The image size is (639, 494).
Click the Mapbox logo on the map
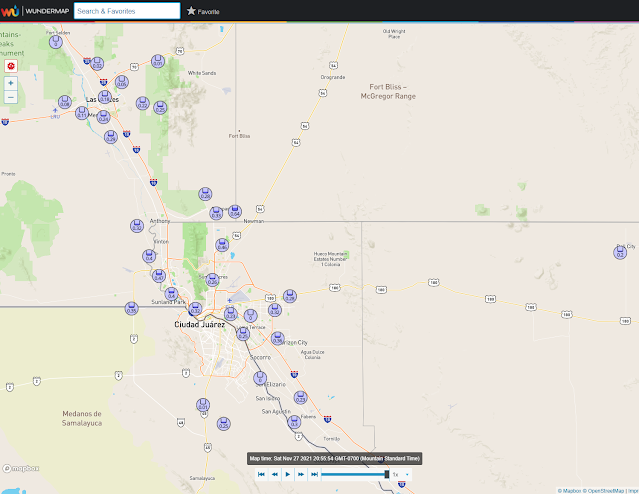tap(21, 468)
